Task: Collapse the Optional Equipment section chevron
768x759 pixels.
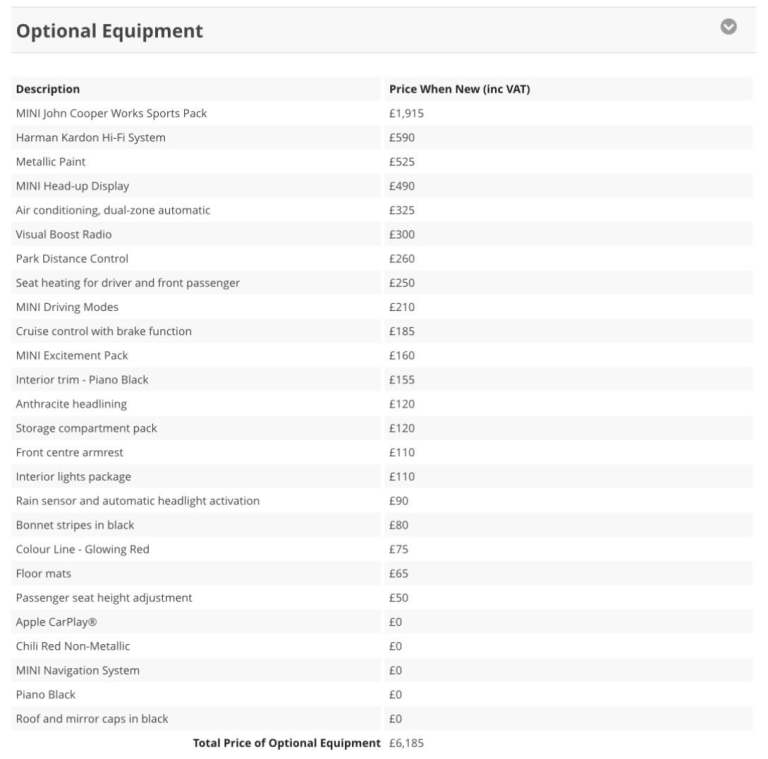Action: pyautogui.click(x=729, y=27)
